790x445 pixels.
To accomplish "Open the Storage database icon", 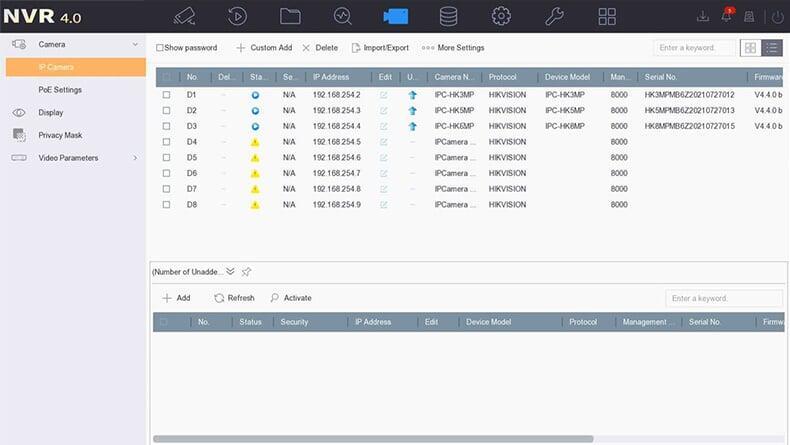I will pos(448,16).
